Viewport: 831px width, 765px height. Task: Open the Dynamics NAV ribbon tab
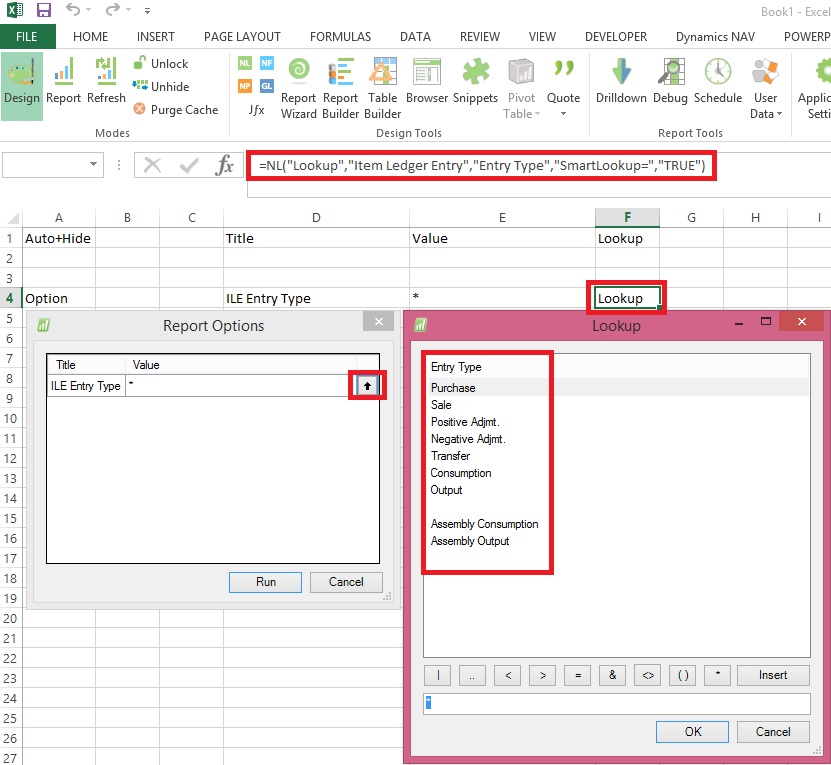point(714,37)
